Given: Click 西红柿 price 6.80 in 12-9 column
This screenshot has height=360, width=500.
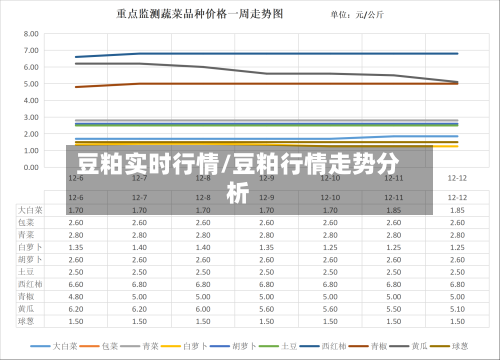Looking at the screenshot, I should (x=267, y=285).
